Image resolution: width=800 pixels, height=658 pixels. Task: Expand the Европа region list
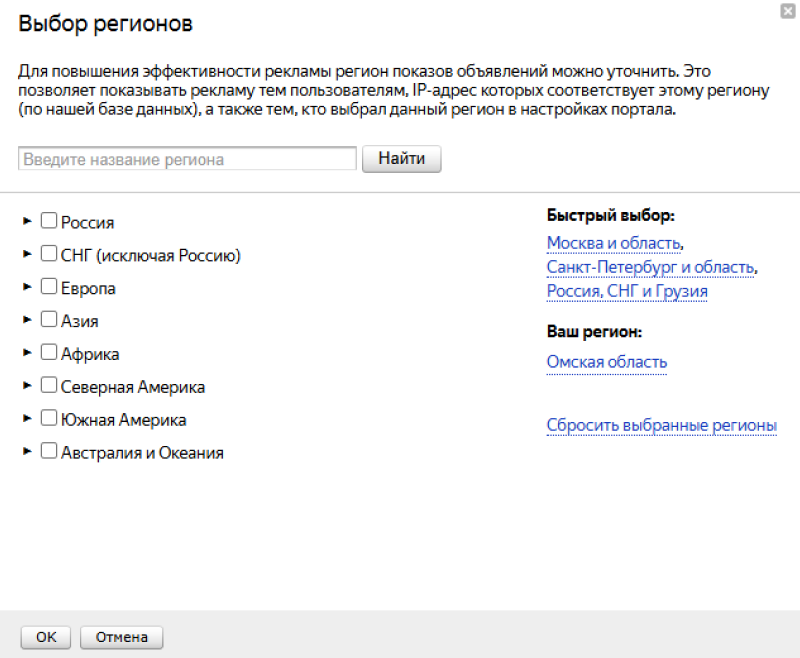pyautogui.click(x=28, y=288)
